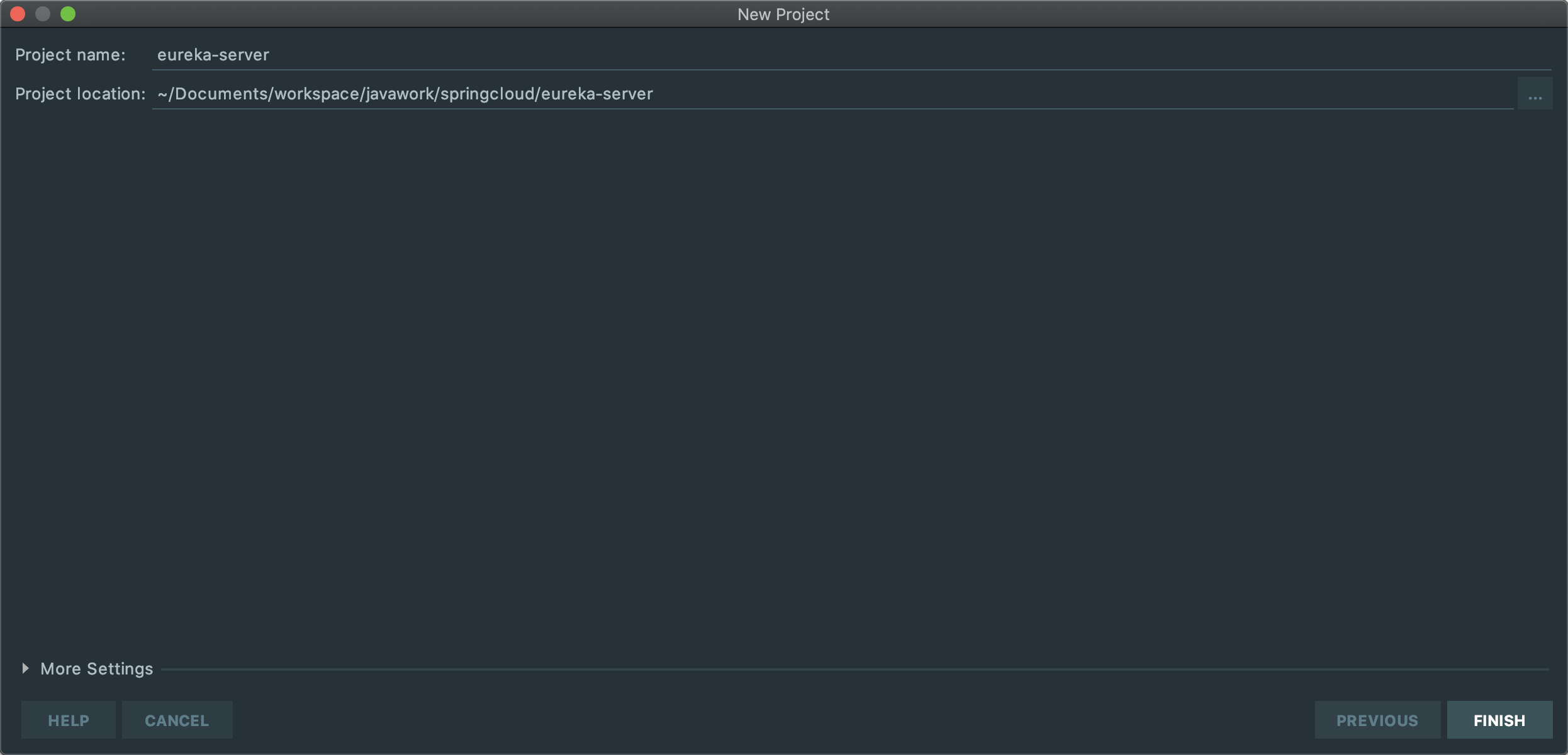
Task: Click the 'Project location:' label
Action: (x=80, y=94)
